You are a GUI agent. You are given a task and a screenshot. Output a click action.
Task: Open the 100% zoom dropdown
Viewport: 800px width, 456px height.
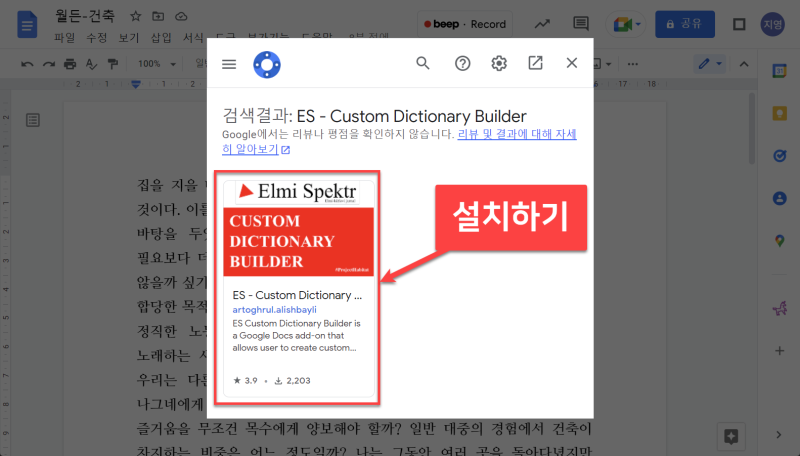(157, 64)
